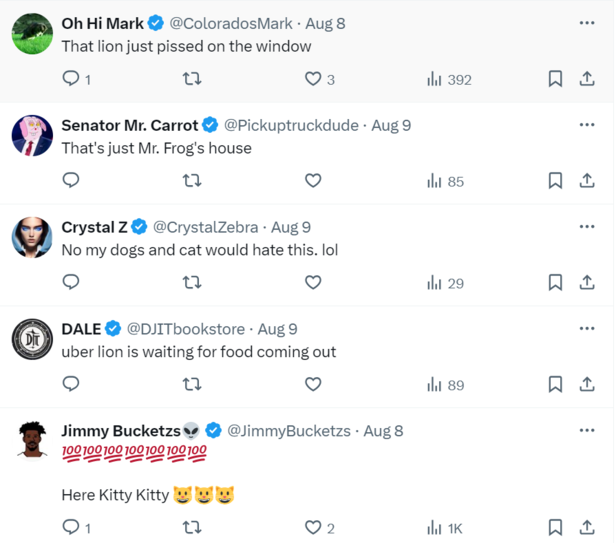The image size is (616, 543).
Task: Share DALE's tweet
Action: point(587,385)
